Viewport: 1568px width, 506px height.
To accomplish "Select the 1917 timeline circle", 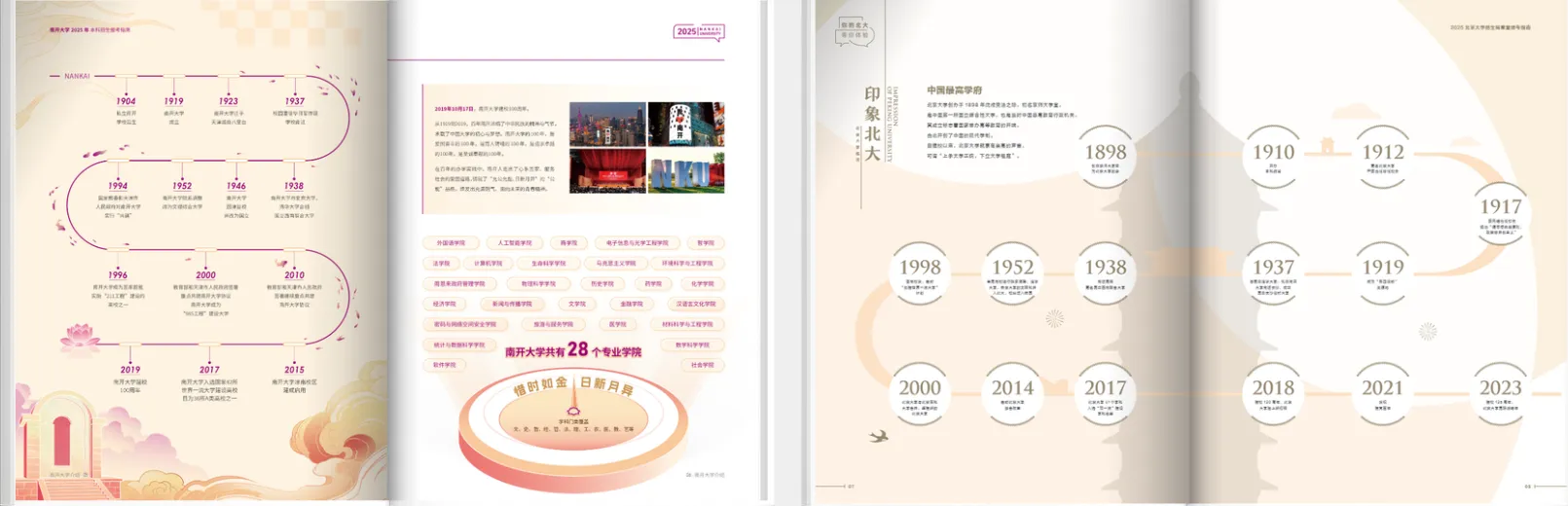I will [x=1500, y=214].
